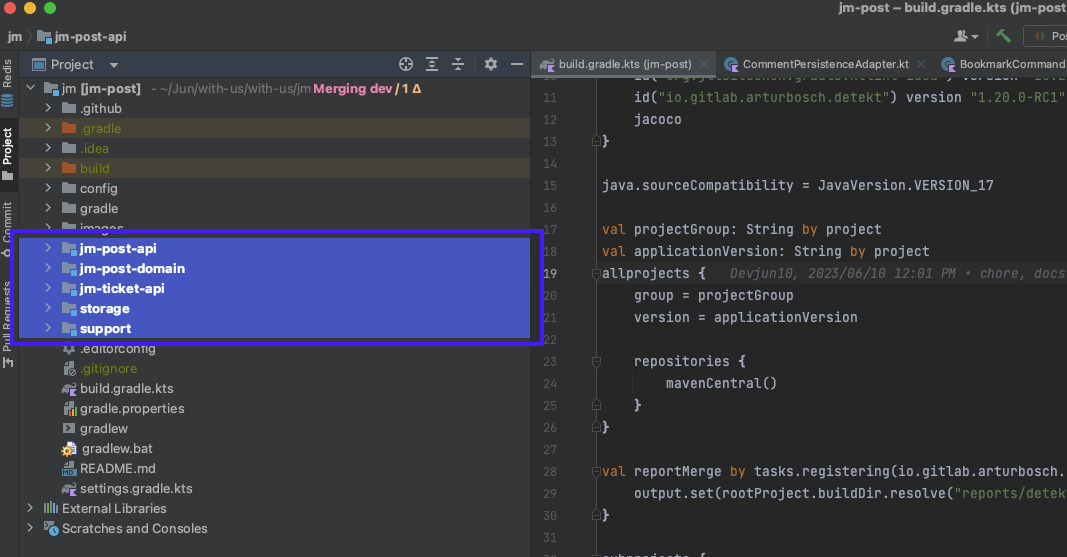Expand the jm-post-domain module
Screen dimensions: 1067x557
coord(48,268)
